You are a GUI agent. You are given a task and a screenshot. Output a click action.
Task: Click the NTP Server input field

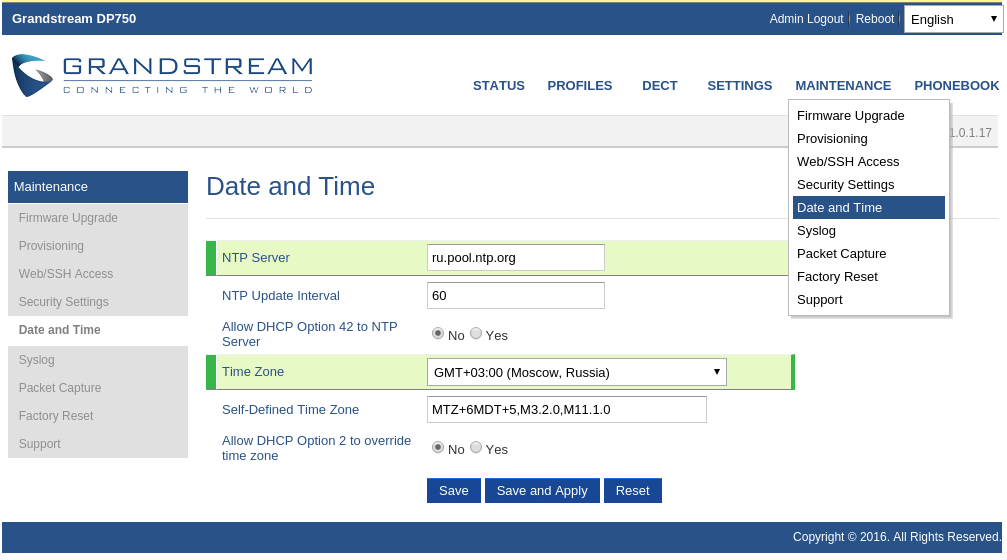coord(515,258)
